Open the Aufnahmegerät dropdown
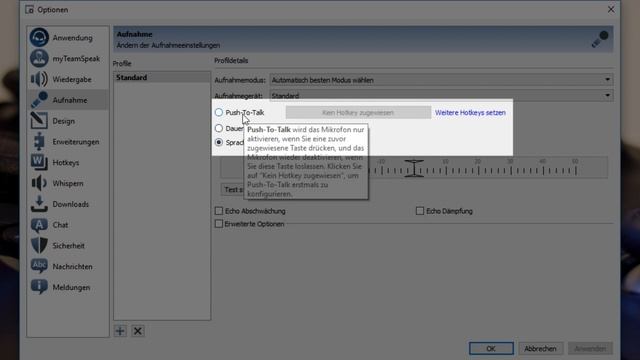Image resolution: width=640 pixels, height=360 pixels. 441,96
